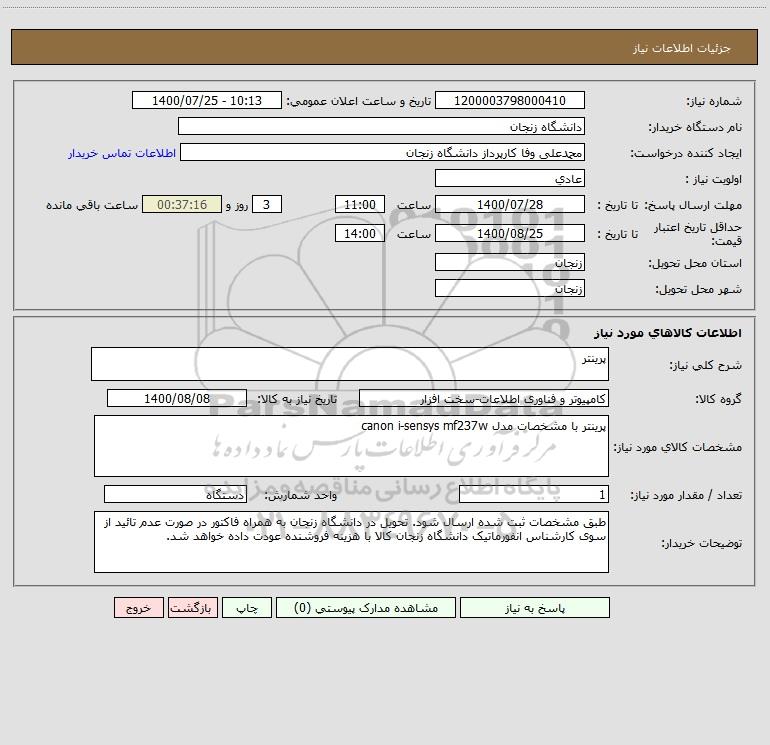The width and height of the screenshot is (770, 745).
Task: Click the buyer notes text area
Action: (x=351, y=542)
